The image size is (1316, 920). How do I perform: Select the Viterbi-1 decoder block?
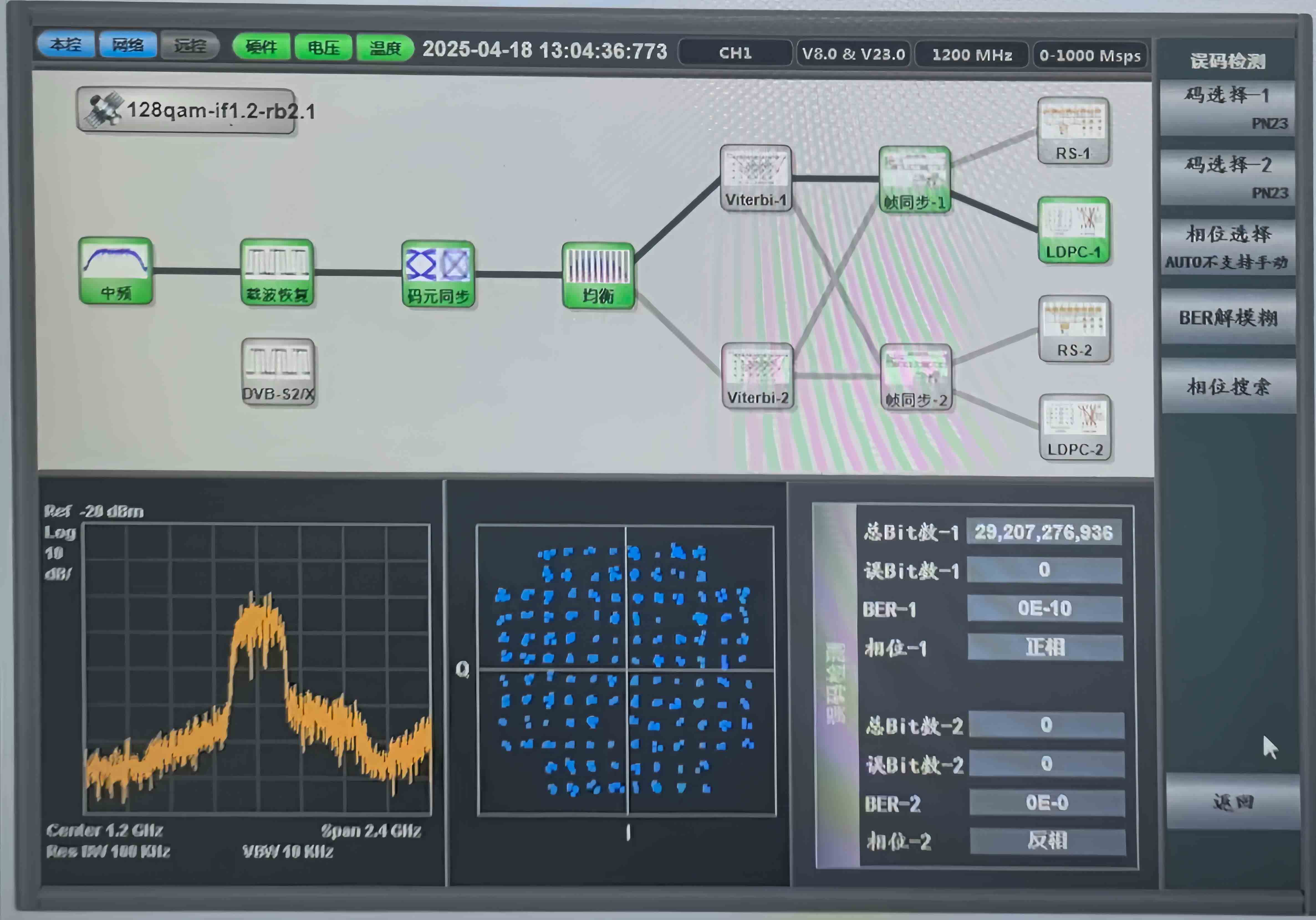pyautogui.click(x=756, y=178)
